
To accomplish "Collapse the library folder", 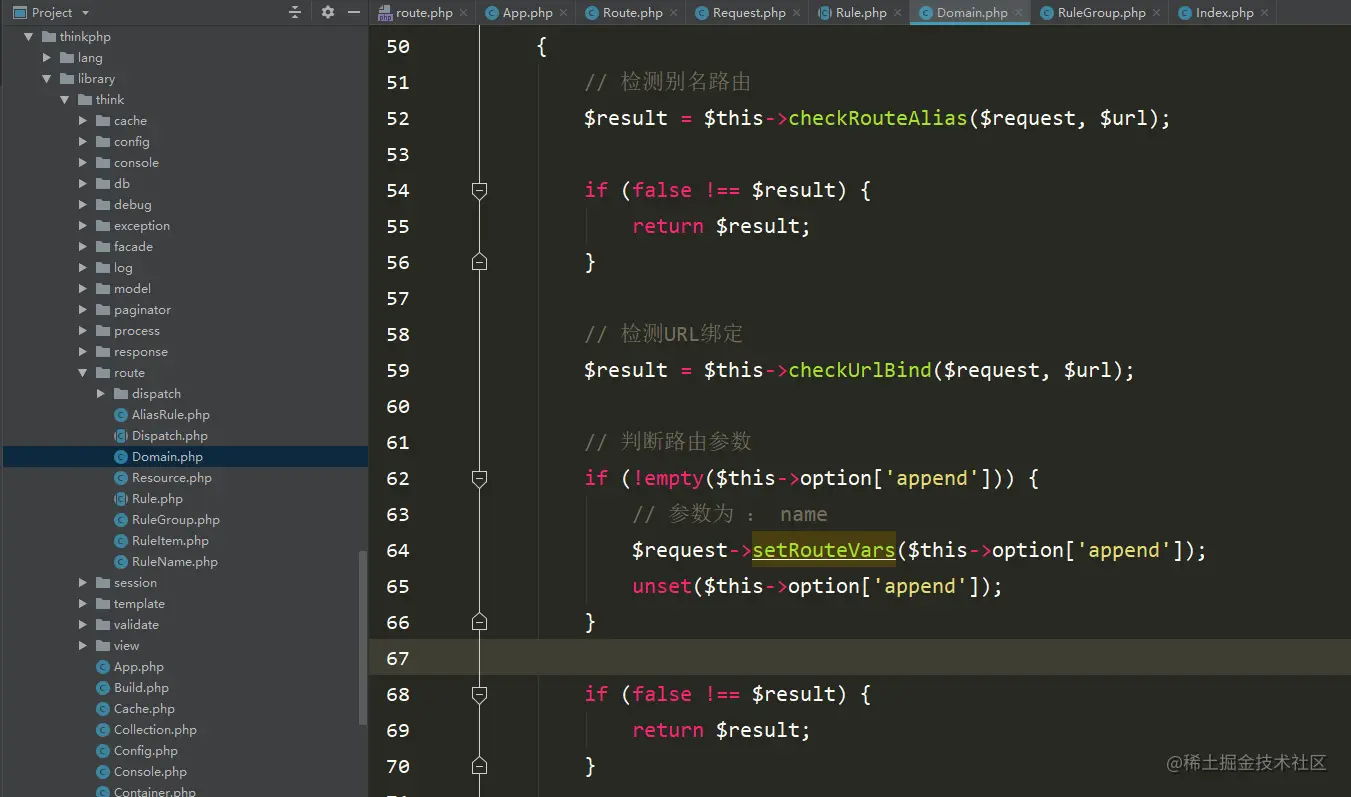I will [x=46, y=79].
